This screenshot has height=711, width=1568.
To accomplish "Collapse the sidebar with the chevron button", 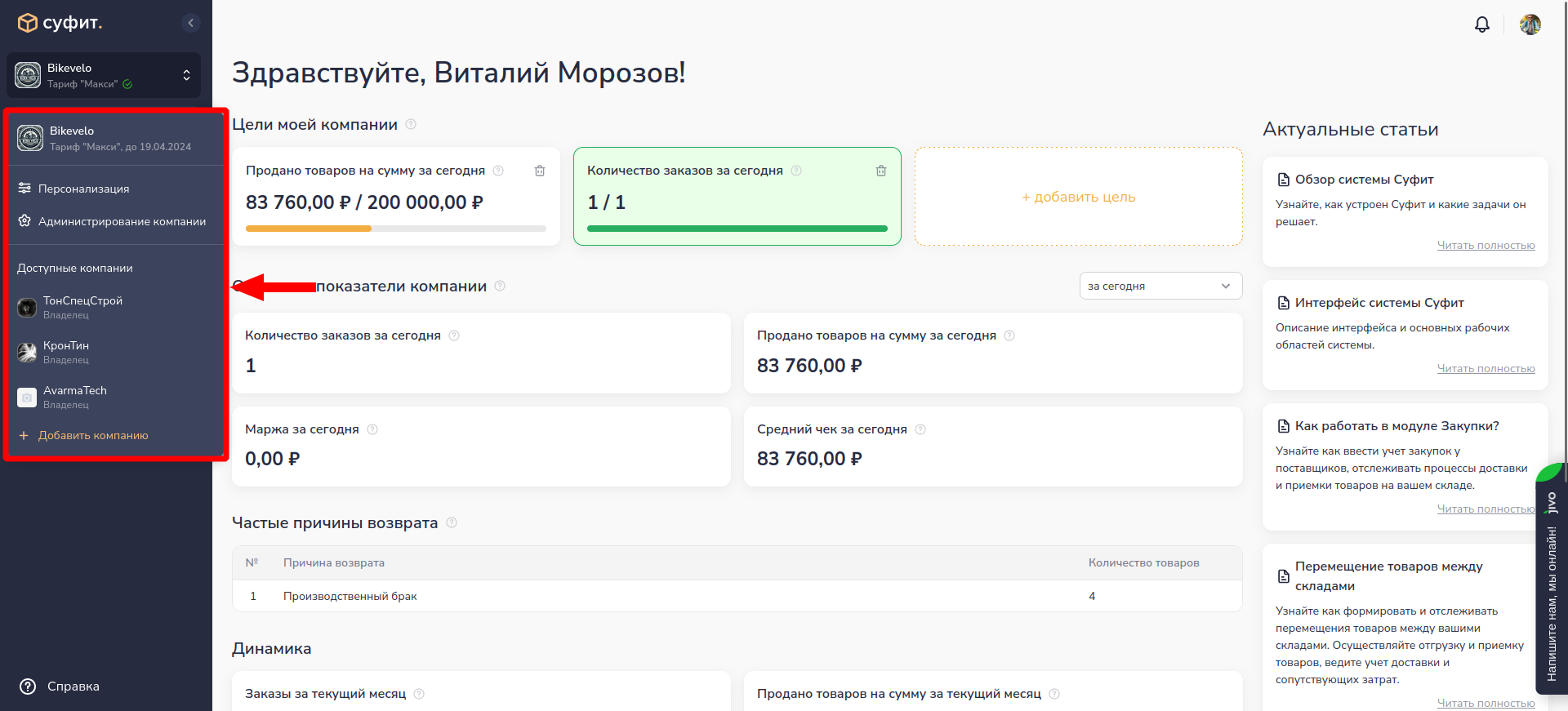I will click(x=190, y=23).
